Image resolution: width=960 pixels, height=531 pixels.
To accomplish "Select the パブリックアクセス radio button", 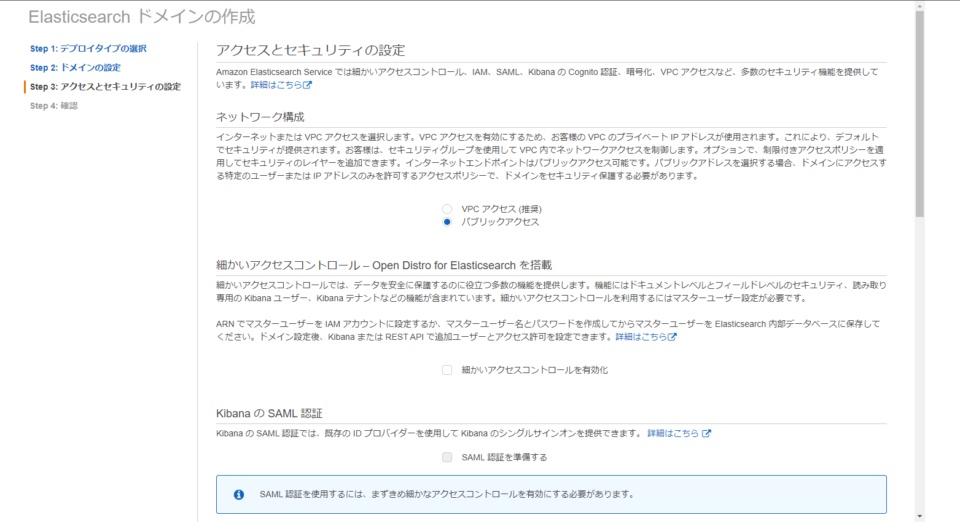I will pyautogui.click(x=447, y=222).
